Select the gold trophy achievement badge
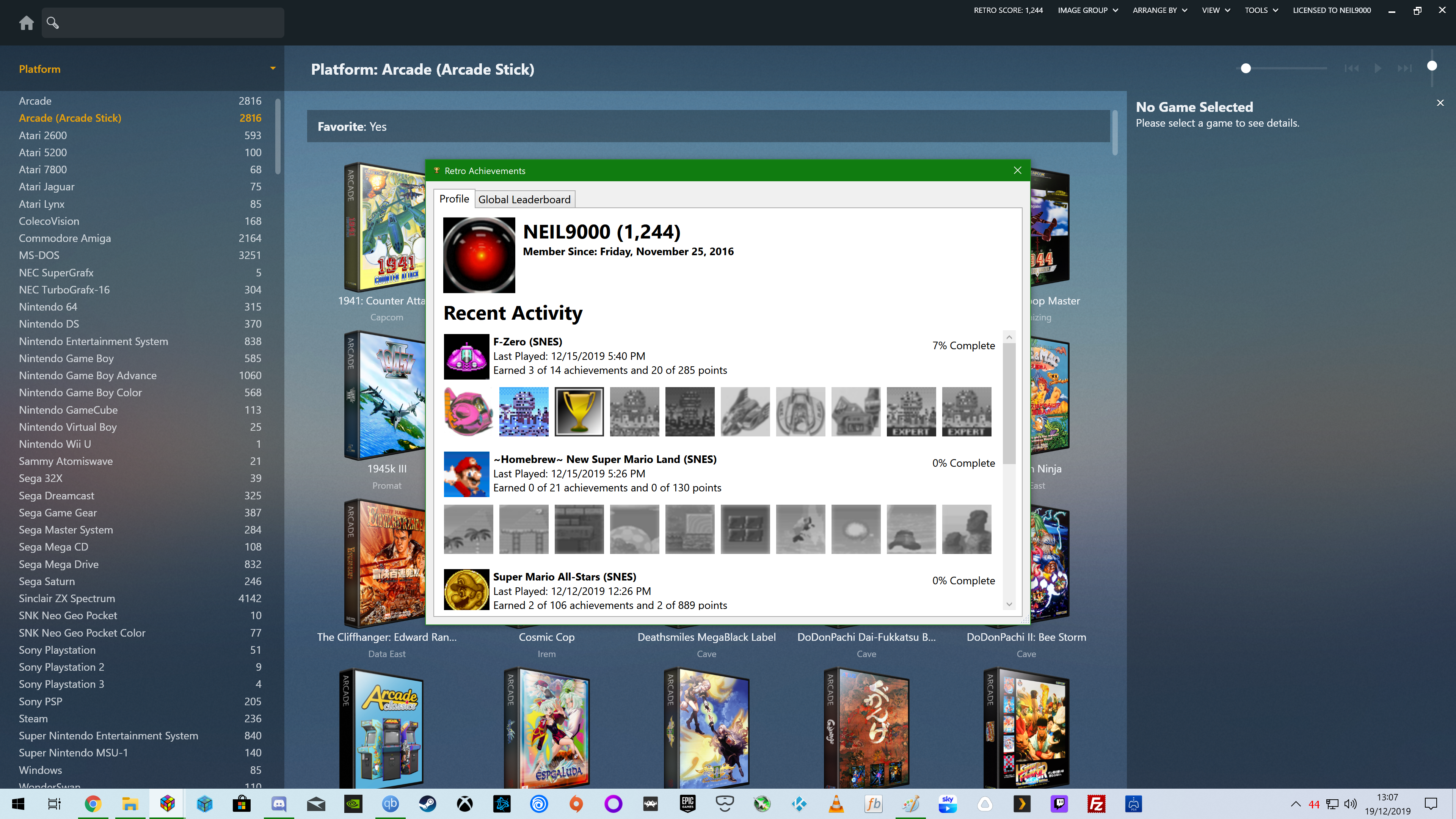 (x=579, y=411)
